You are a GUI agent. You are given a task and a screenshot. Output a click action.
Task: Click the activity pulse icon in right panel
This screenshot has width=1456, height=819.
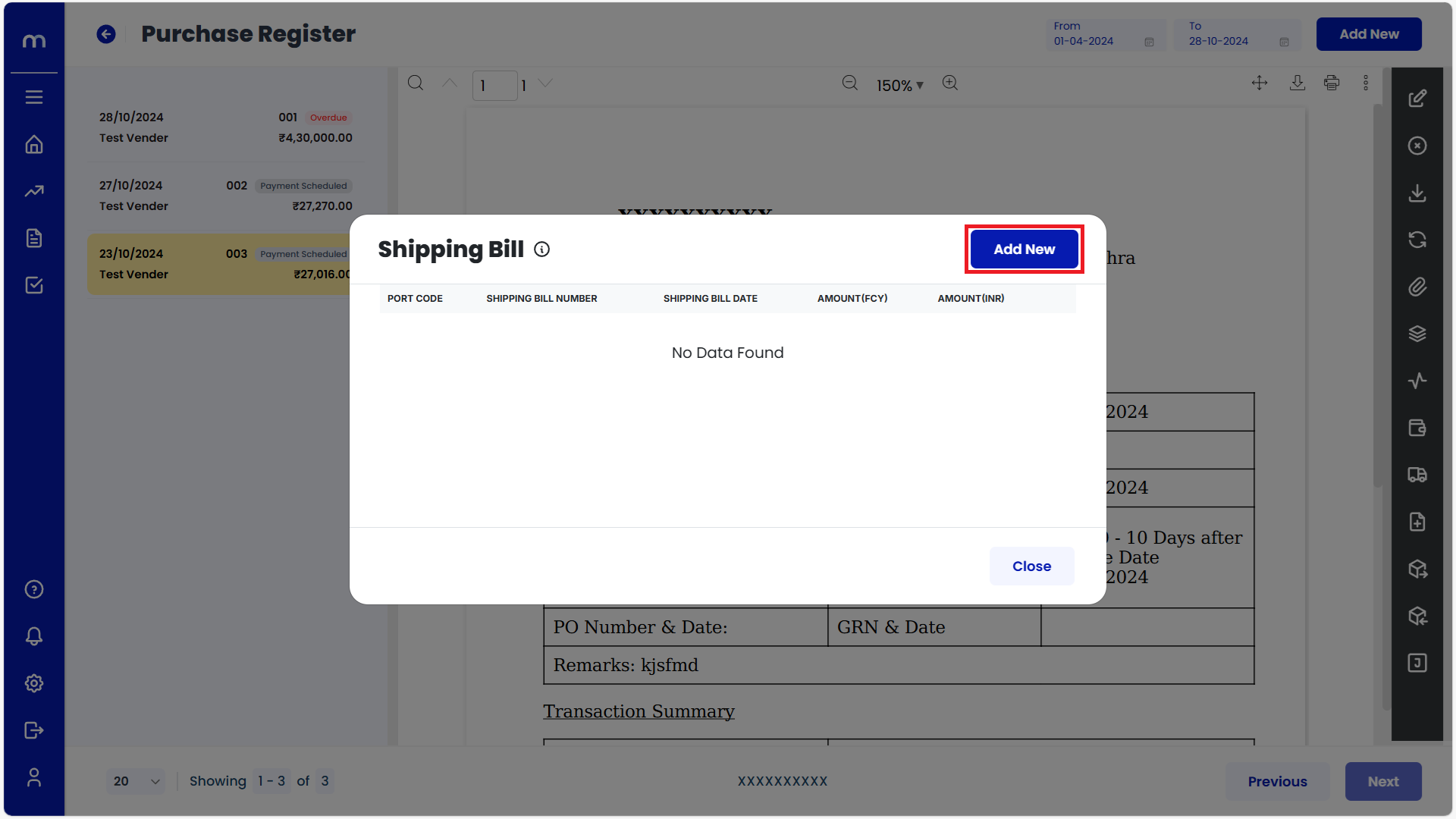pos(1417,381)
